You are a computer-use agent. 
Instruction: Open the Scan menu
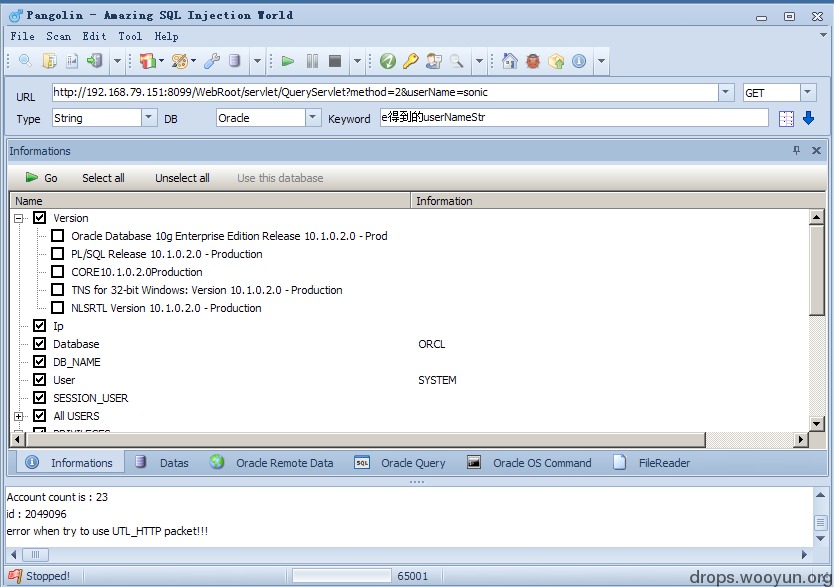(59, 36)
